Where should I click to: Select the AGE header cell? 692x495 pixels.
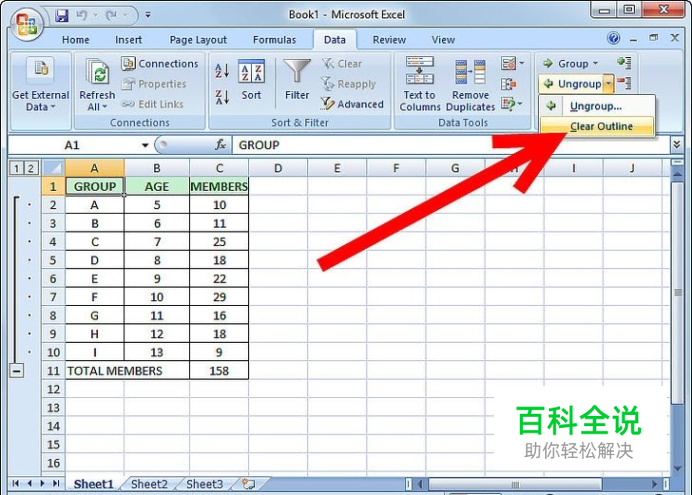[157, 187]
